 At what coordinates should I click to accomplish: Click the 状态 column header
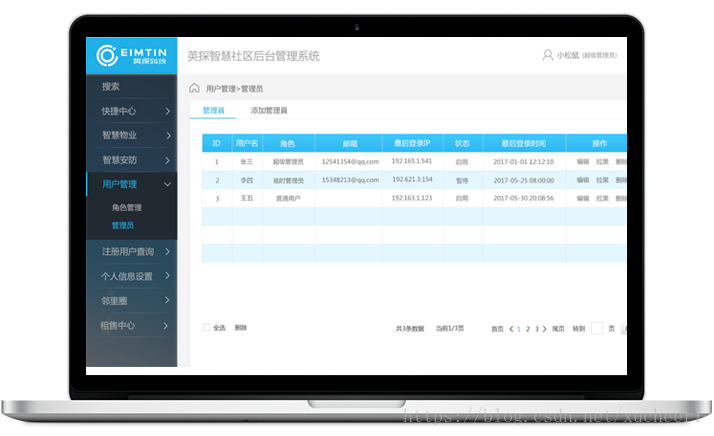pos(462,143)
